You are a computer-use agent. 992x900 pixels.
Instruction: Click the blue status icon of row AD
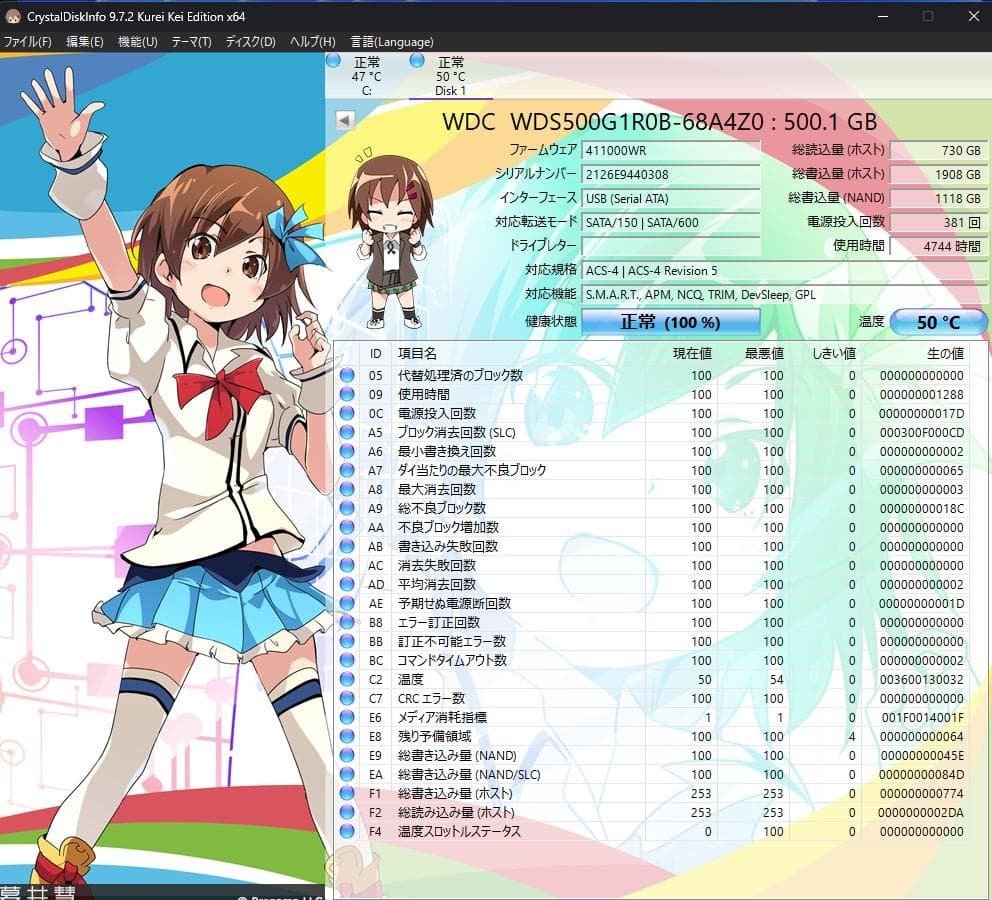[347, 584]
